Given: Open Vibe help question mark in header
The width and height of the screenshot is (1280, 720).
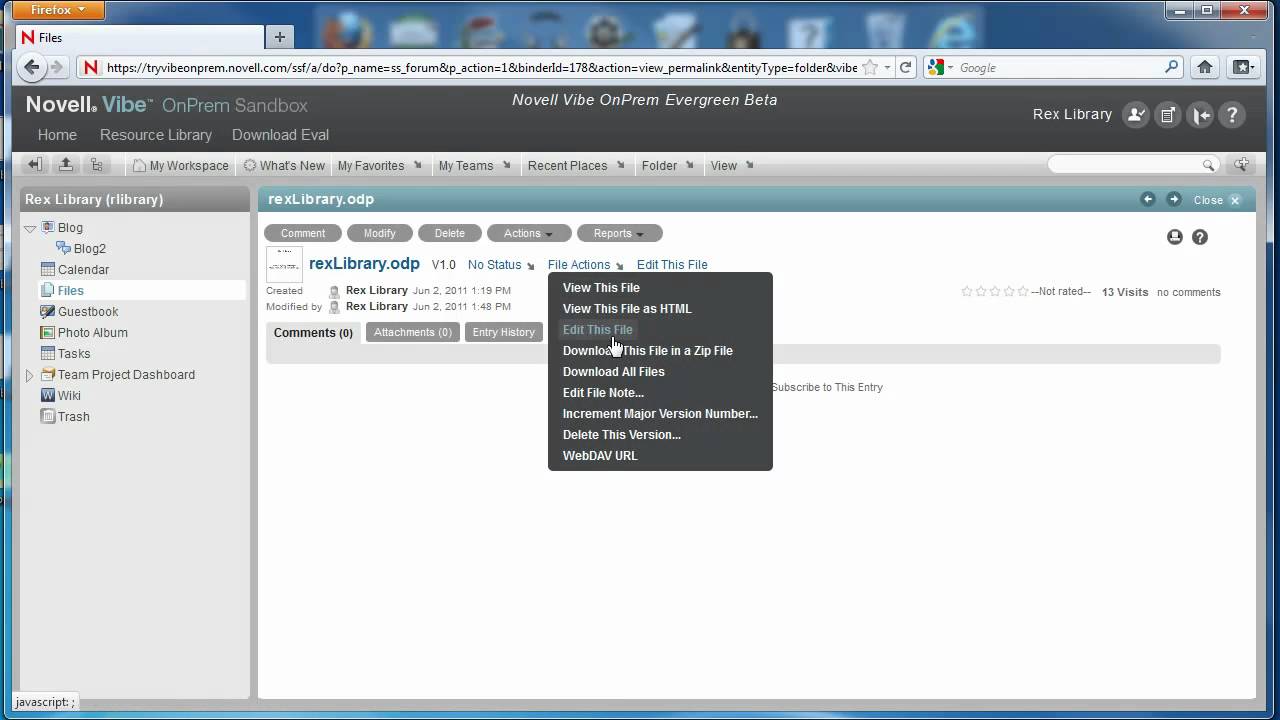Looking at the screenshot, I should (1232, 115).
